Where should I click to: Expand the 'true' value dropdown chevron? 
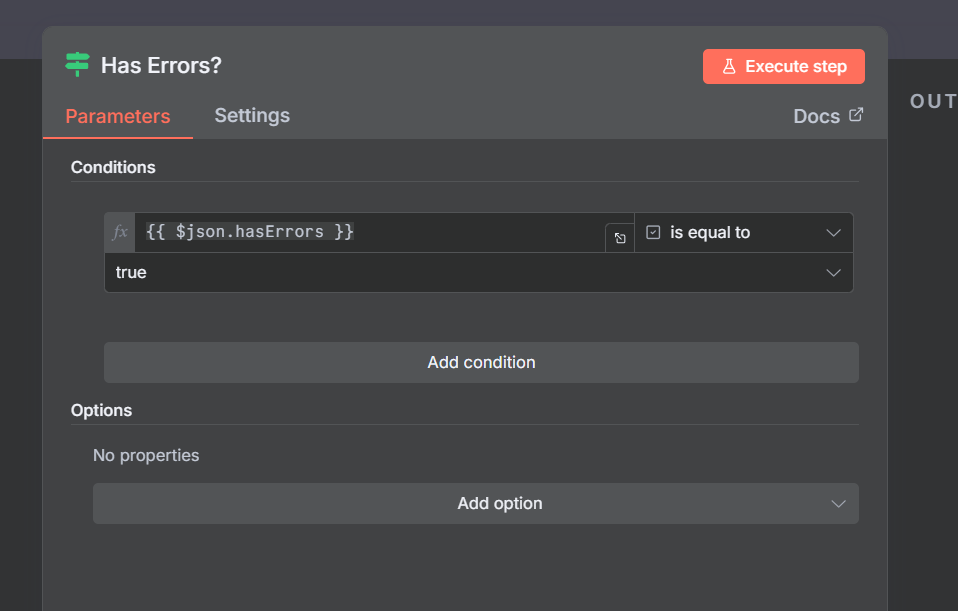tap(834, 272)
